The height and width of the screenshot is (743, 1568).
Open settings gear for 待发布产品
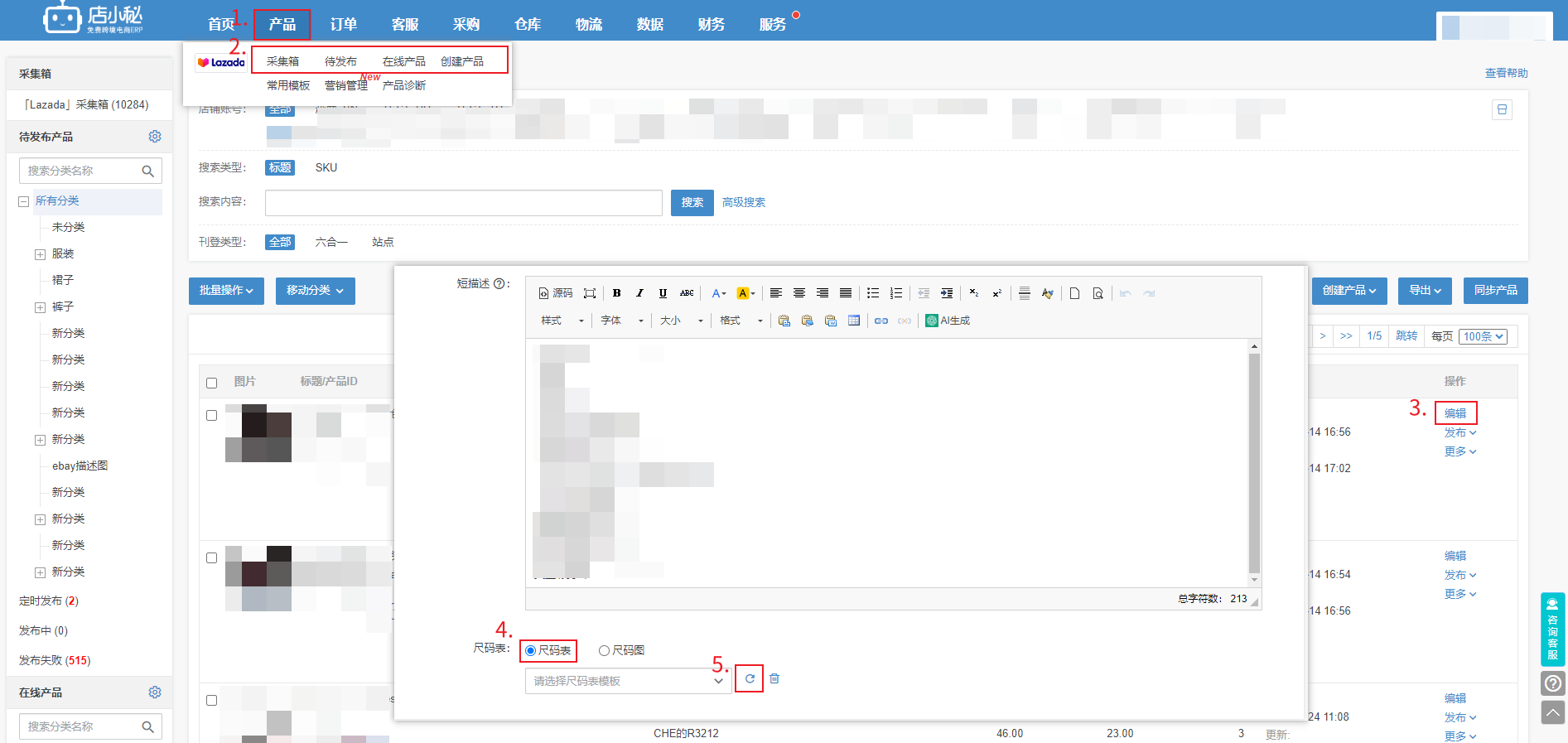[x=155, y=137]
